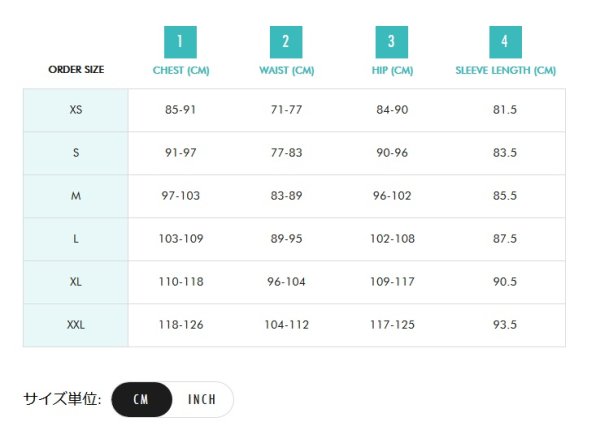Viewport: 600px width, 443px height.
Task: Select the CHEST (CM) column header
Action: point(180,71)
